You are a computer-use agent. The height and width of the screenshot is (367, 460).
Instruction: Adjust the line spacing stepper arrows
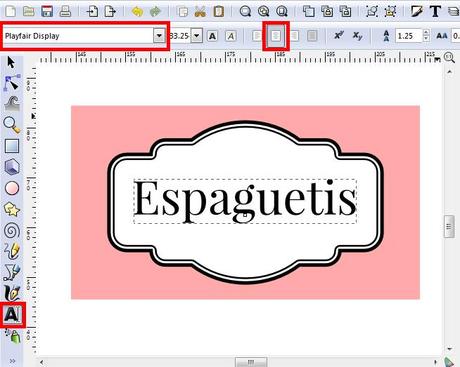pos(426,36)
